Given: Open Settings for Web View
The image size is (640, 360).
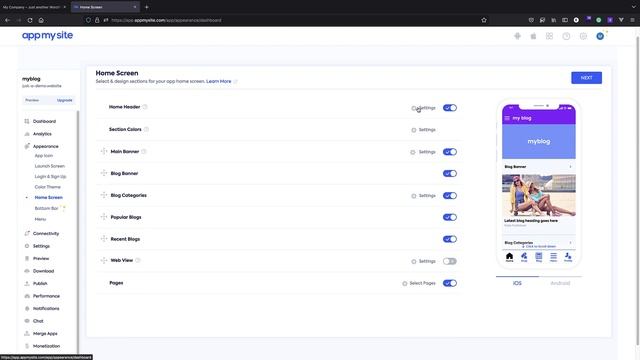Looking at the screenshot, I should tap(424, 261).
